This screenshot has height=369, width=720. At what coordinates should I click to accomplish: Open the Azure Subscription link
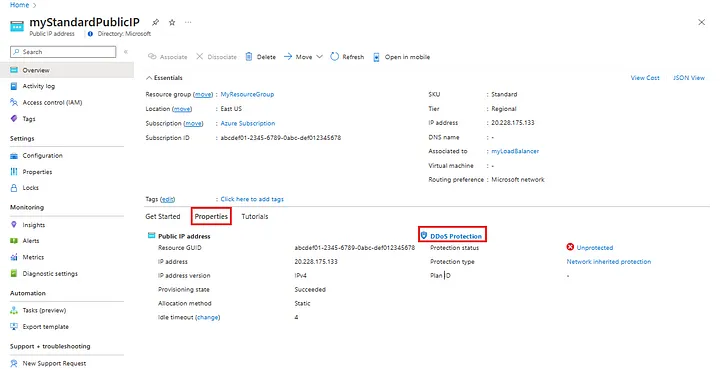pos(248,123)
